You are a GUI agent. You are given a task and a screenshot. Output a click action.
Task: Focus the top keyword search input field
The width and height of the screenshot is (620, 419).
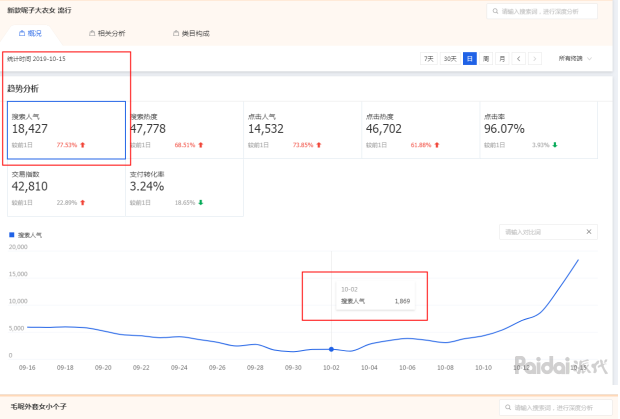point(542,11)
